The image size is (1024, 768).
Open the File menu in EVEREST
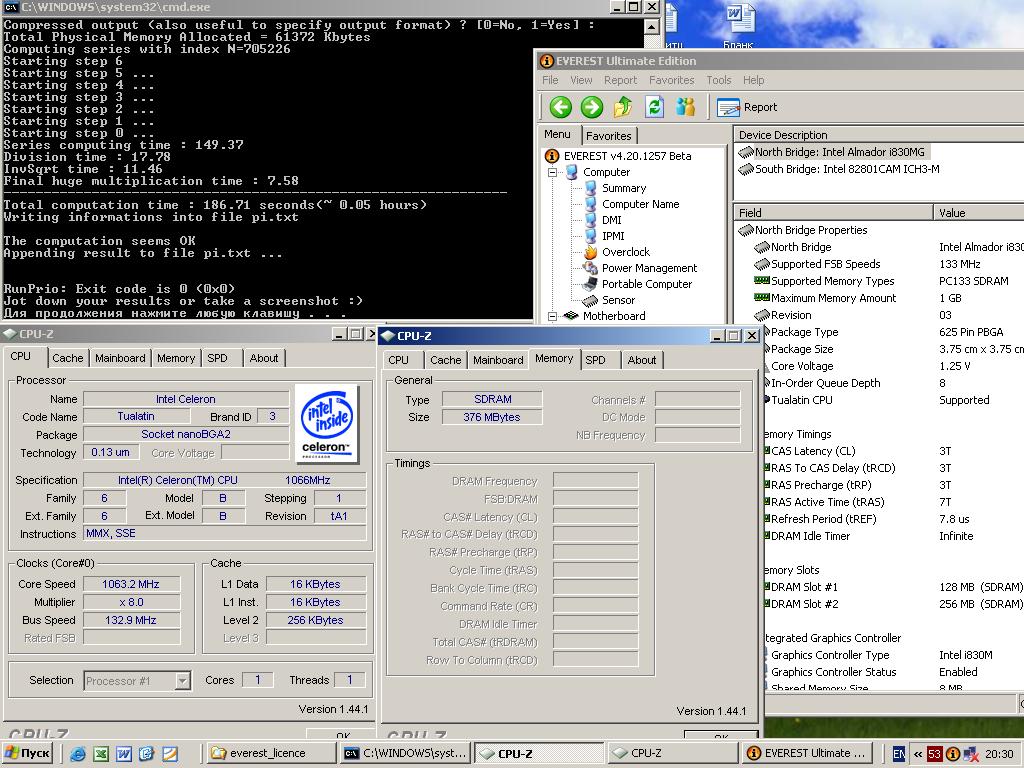(551, 80)
